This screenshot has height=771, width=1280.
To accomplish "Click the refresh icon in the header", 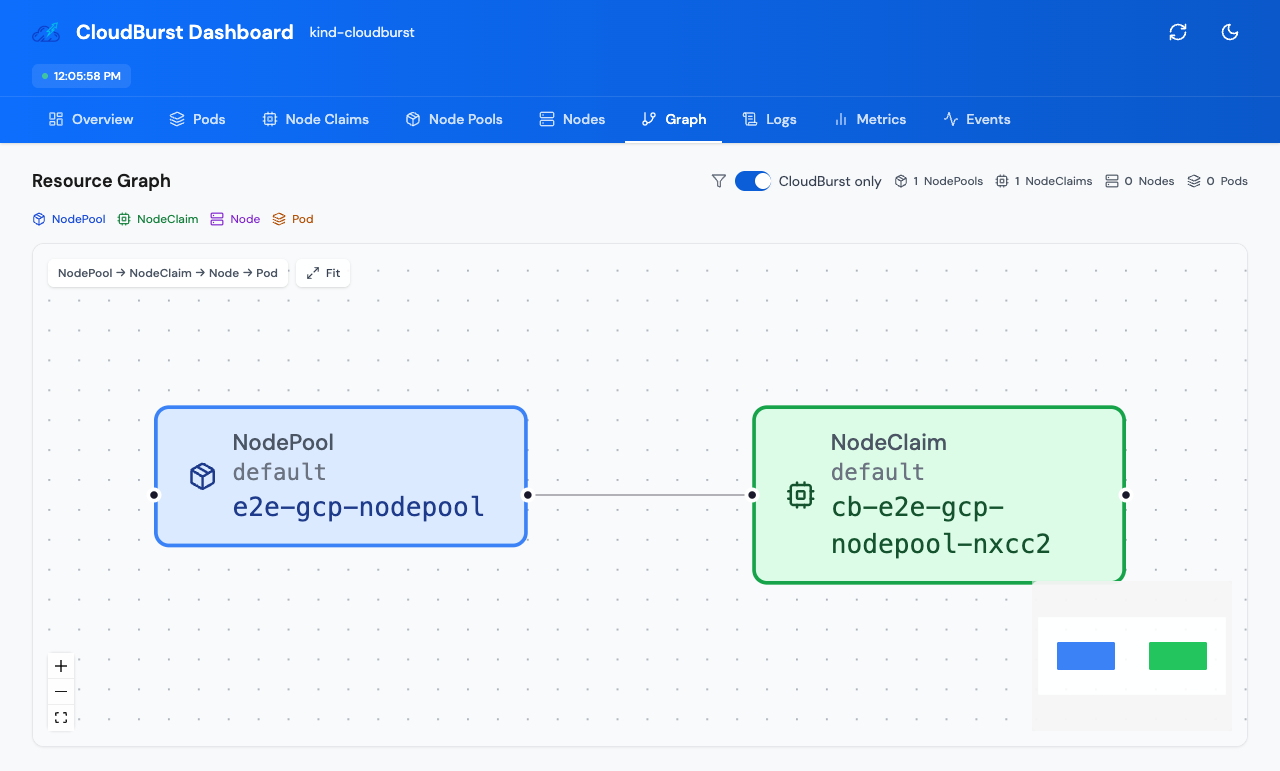I will click(1178, 32).
